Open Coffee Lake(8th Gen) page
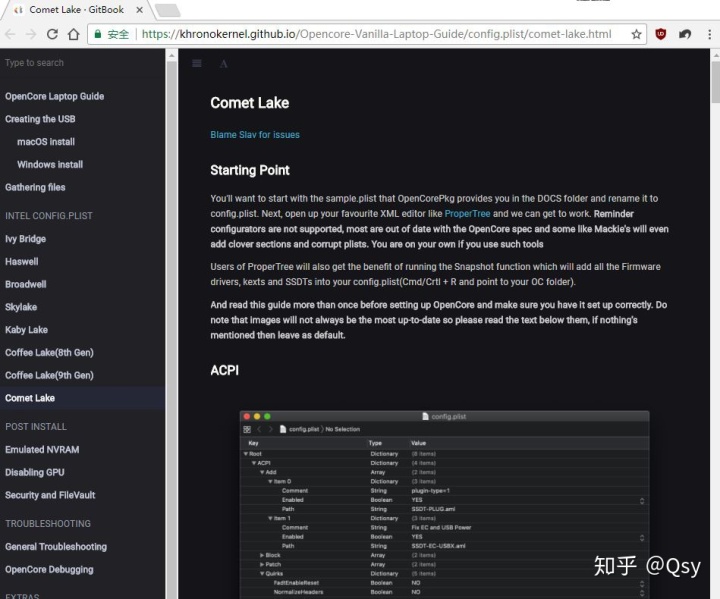The width and height of the screenshot is (720, 599). (x=50, y=353)
